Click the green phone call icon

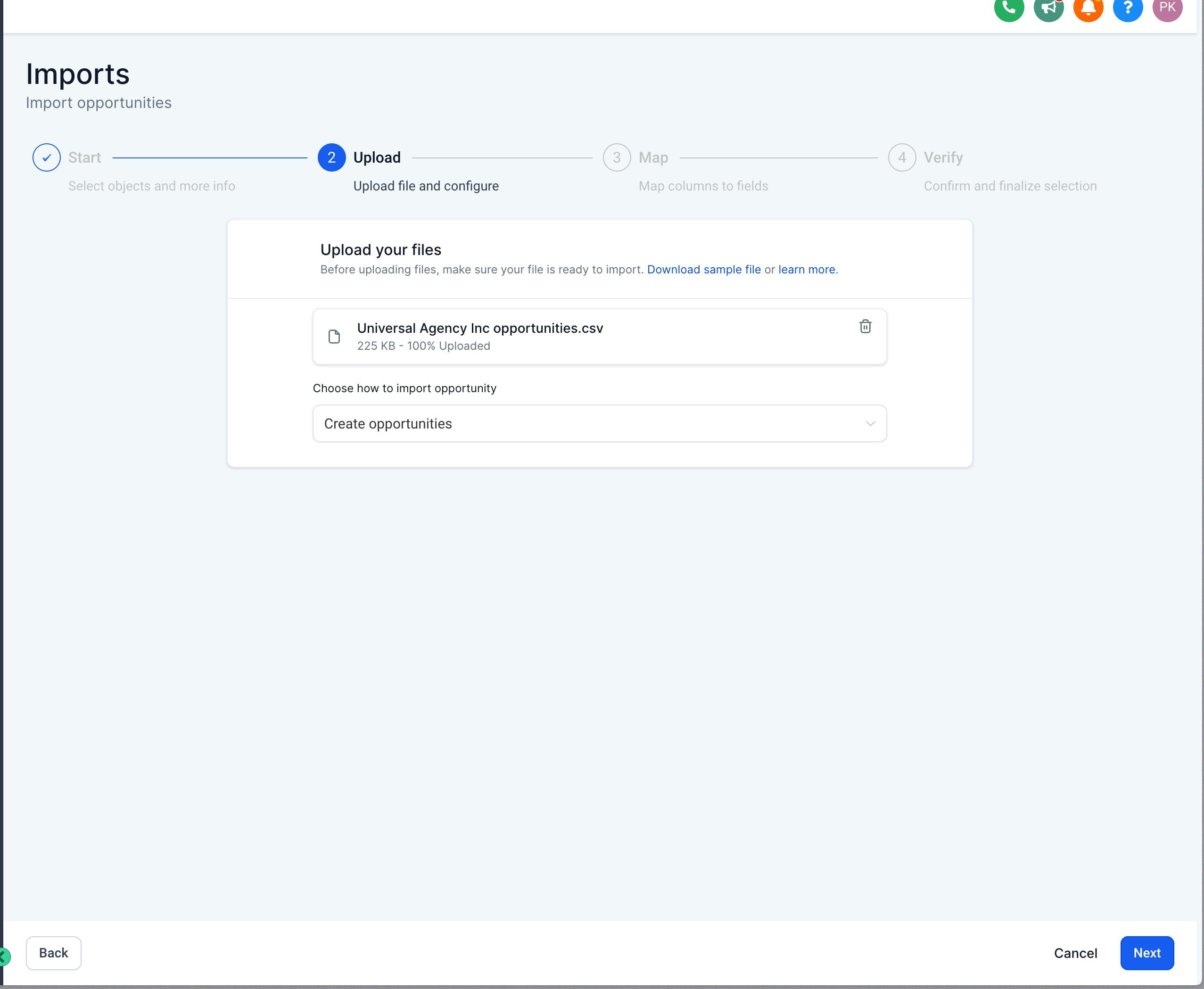click(1008, 8)
